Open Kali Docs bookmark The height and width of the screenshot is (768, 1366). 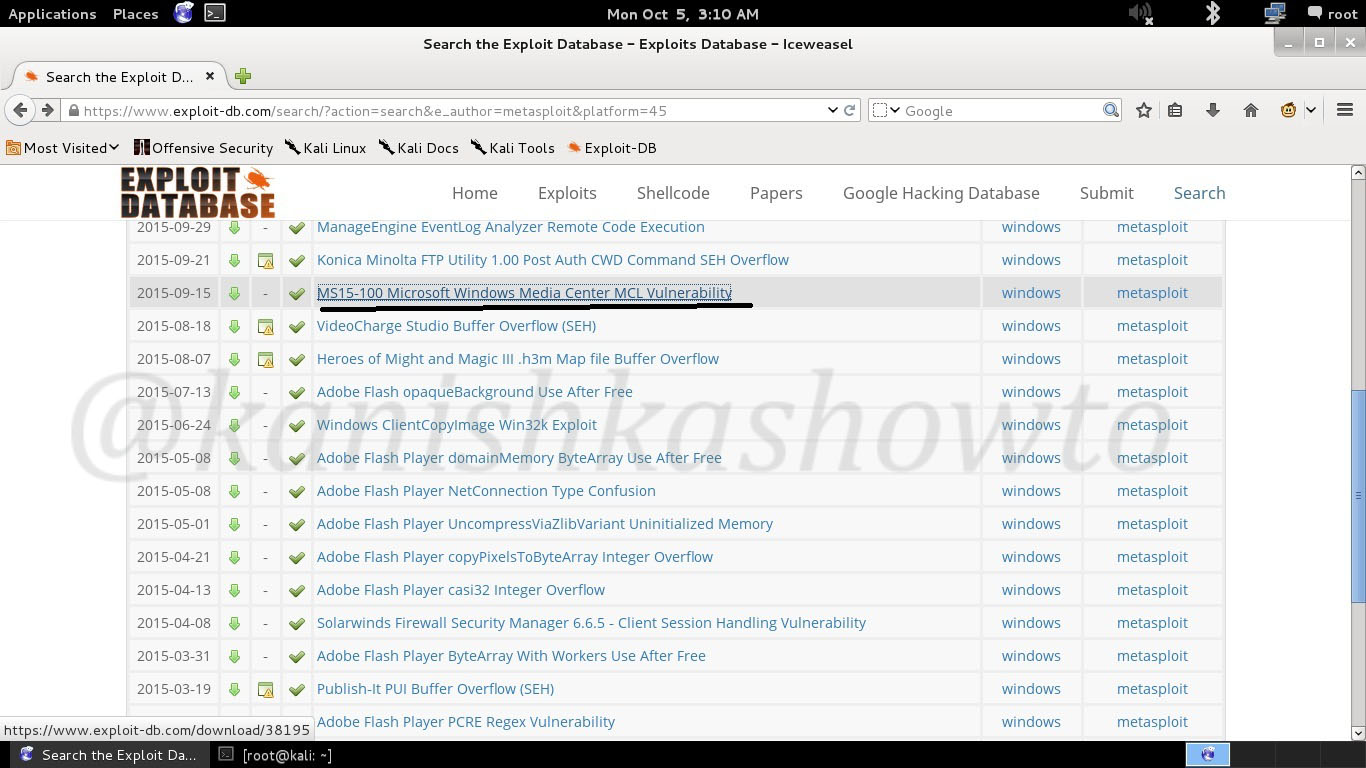pyautogui.click(x=418, y=148)
